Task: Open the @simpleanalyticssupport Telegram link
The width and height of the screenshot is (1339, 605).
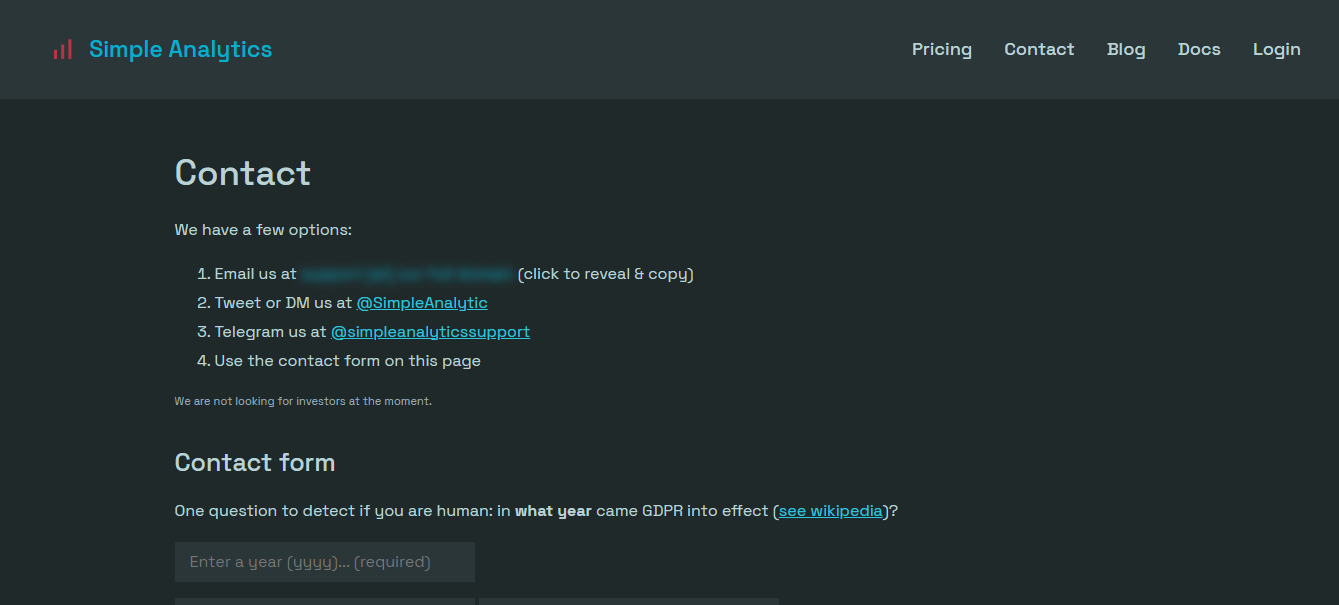Action: [x=430, y=331]
